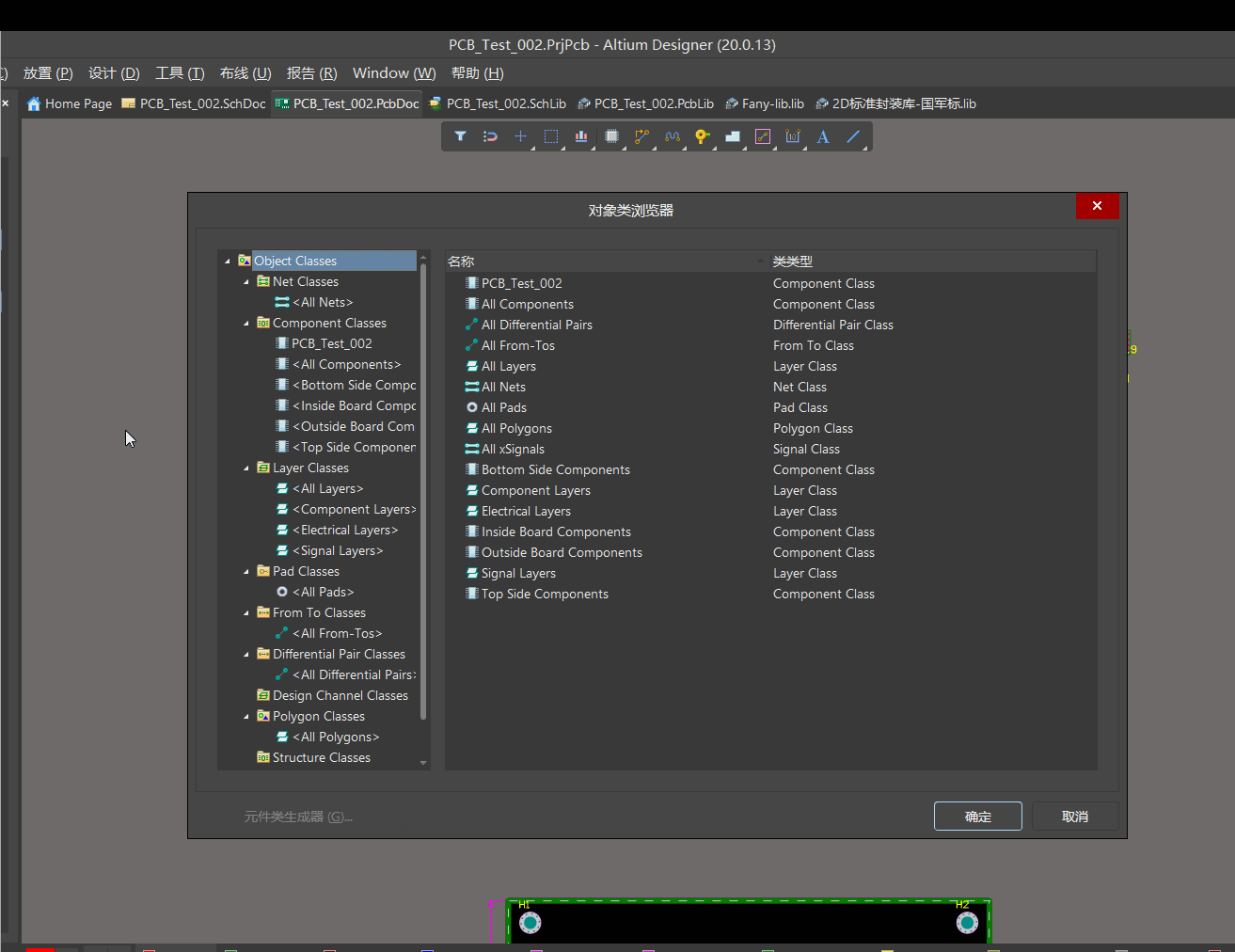Click the PCB_Test_002 component class icon in list

(x=472, y=283)
